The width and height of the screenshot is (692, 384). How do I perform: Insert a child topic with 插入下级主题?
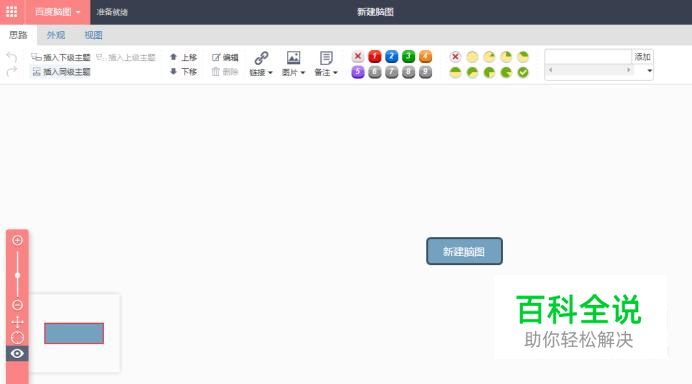61,57
